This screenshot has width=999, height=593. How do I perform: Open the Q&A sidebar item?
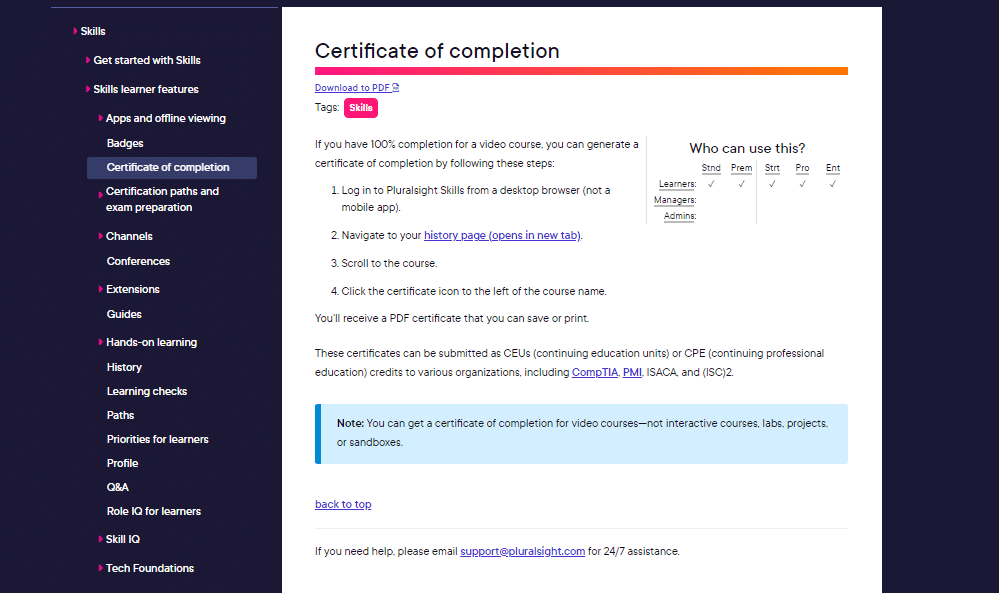pos(118,487)
